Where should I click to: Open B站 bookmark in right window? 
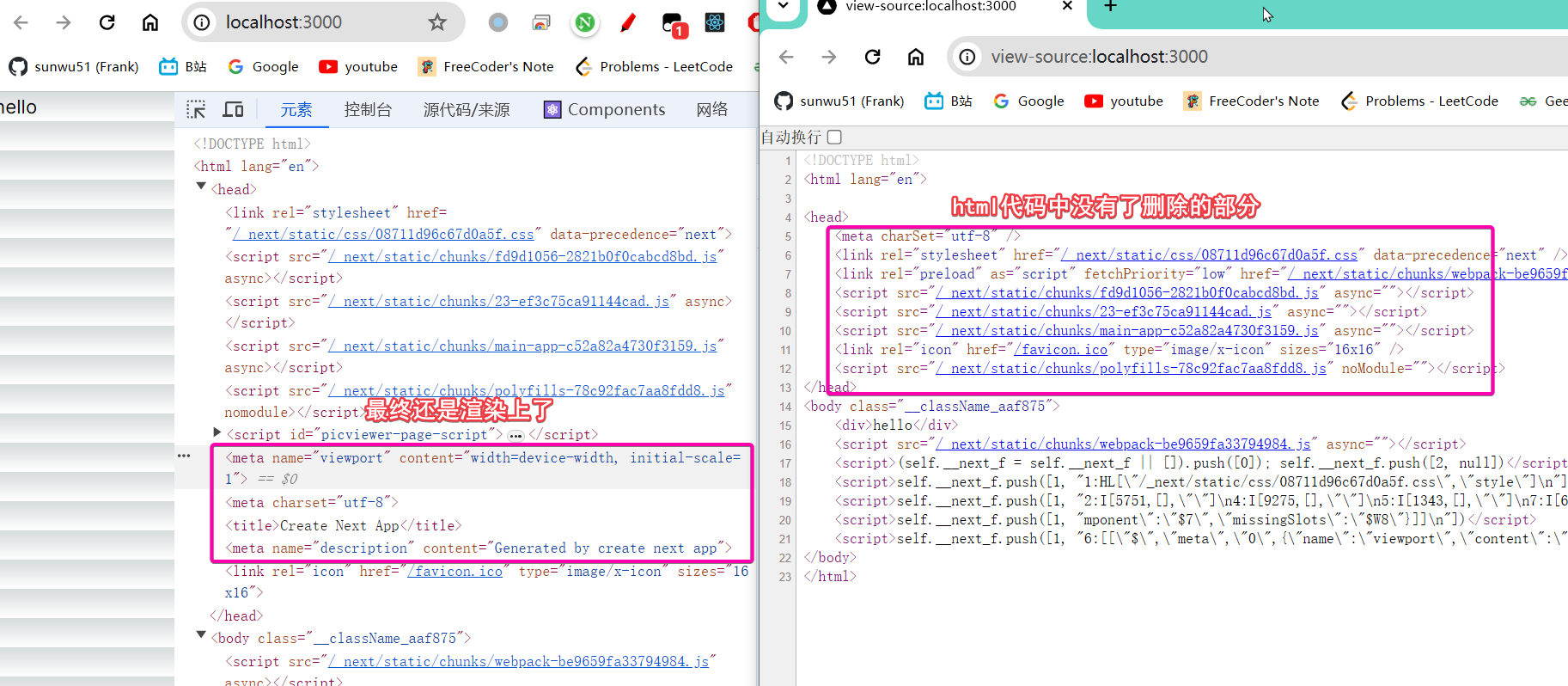point(949,101)
